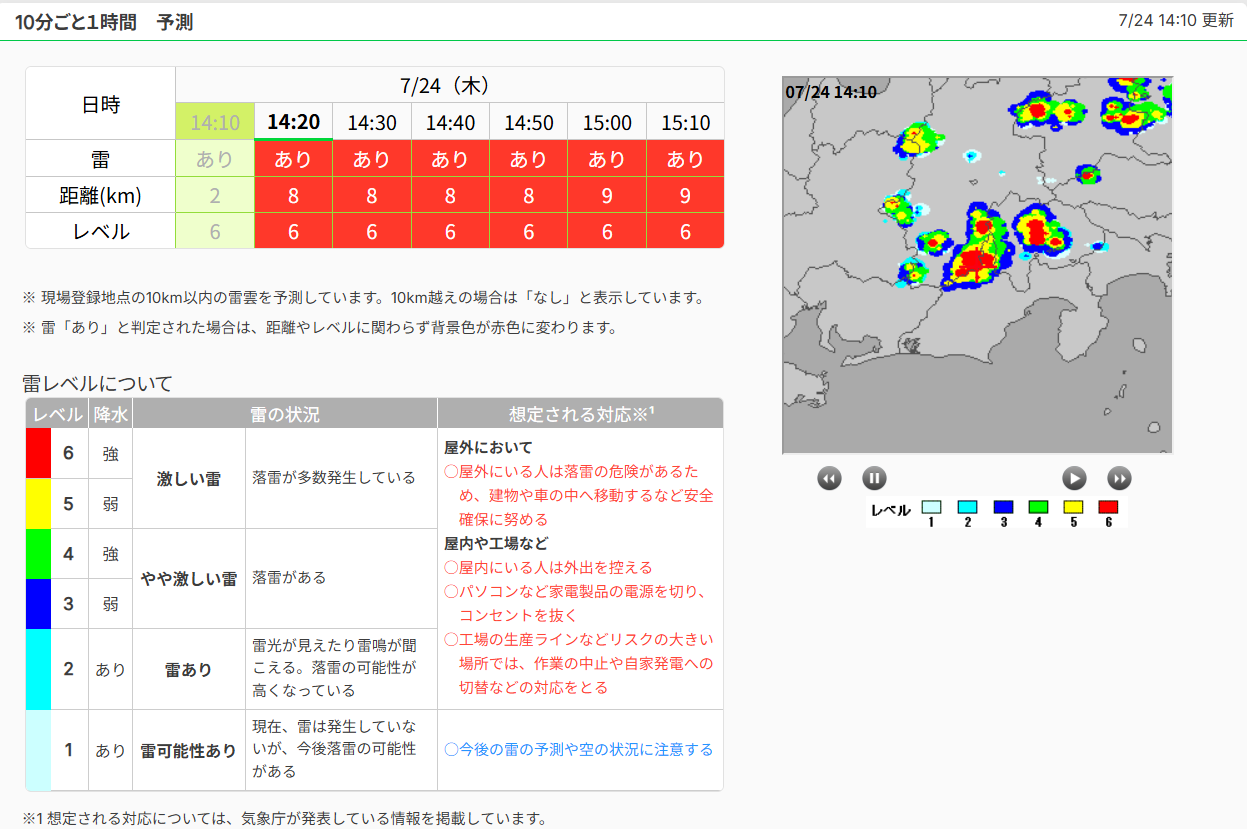Click the '7/24（木）' date header
This screenshot has height=829, width=1247.
click(450, 85)
